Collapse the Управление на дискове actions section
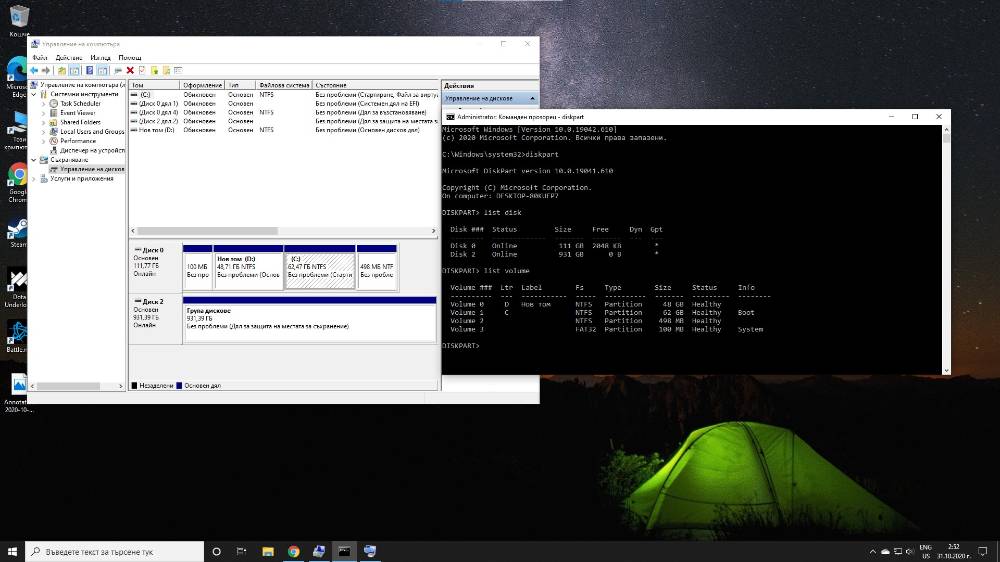 tap(533, 99)
